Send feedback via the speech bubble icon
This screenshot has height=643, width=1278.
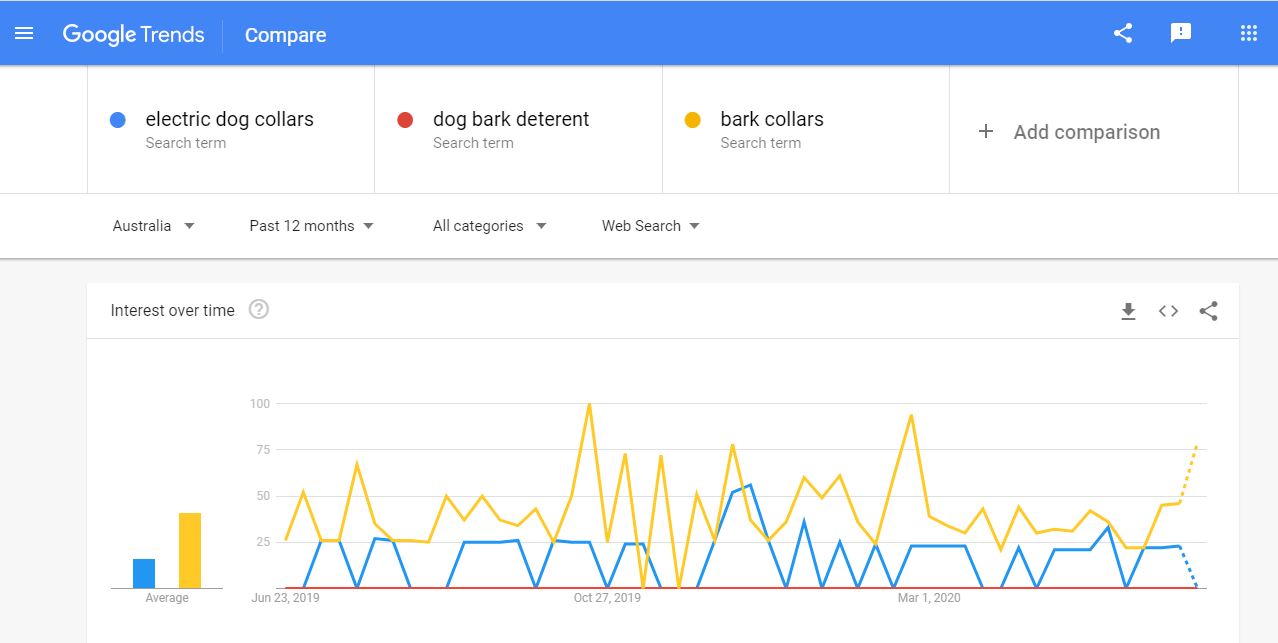pyautogui.click(x=1181, y=32)
